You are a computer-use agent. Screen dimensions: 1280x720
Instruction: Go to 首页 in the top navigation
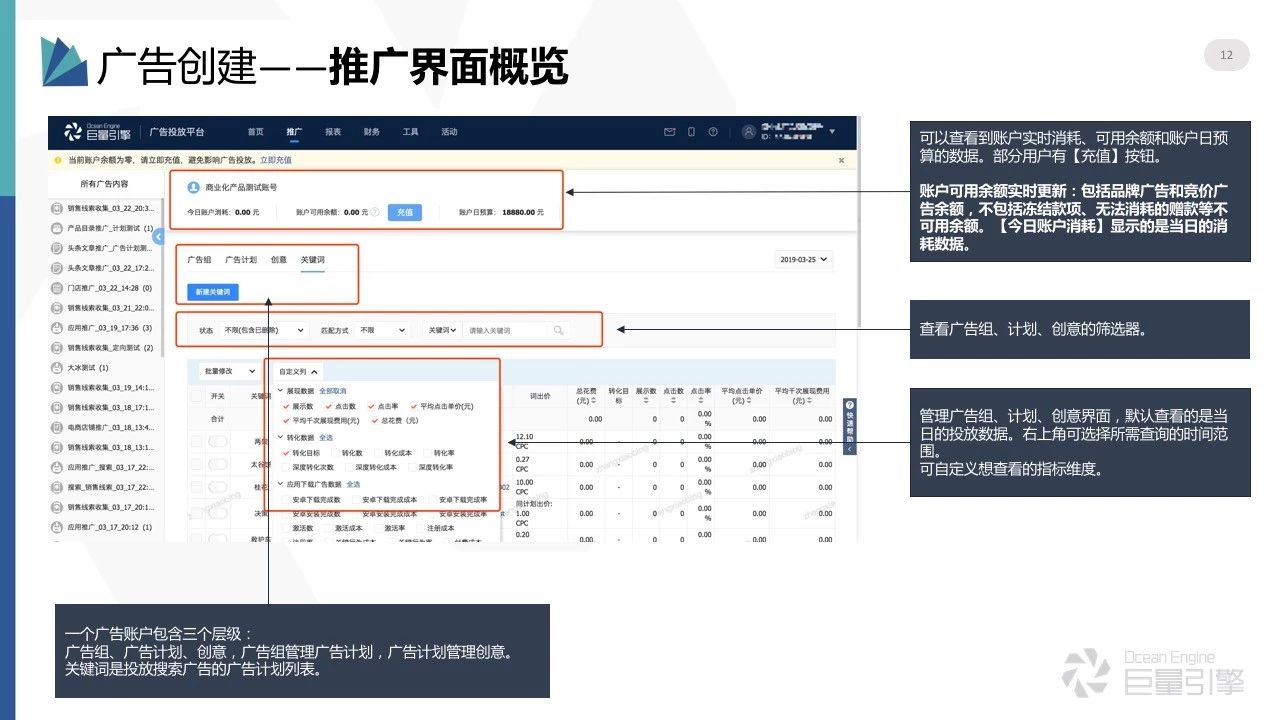(x=255, y=132)
